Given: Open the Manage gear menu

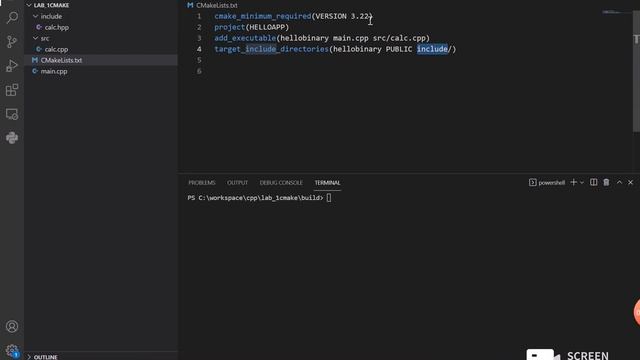Looking at the screenshot, I should 12,350.
